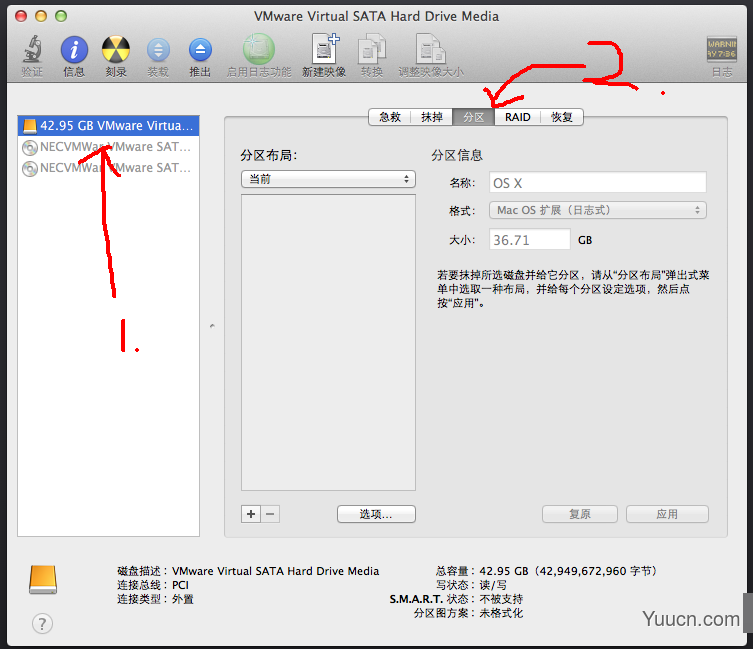
Task: Click the connection bus PCI text
Action: tap(180, 585)
